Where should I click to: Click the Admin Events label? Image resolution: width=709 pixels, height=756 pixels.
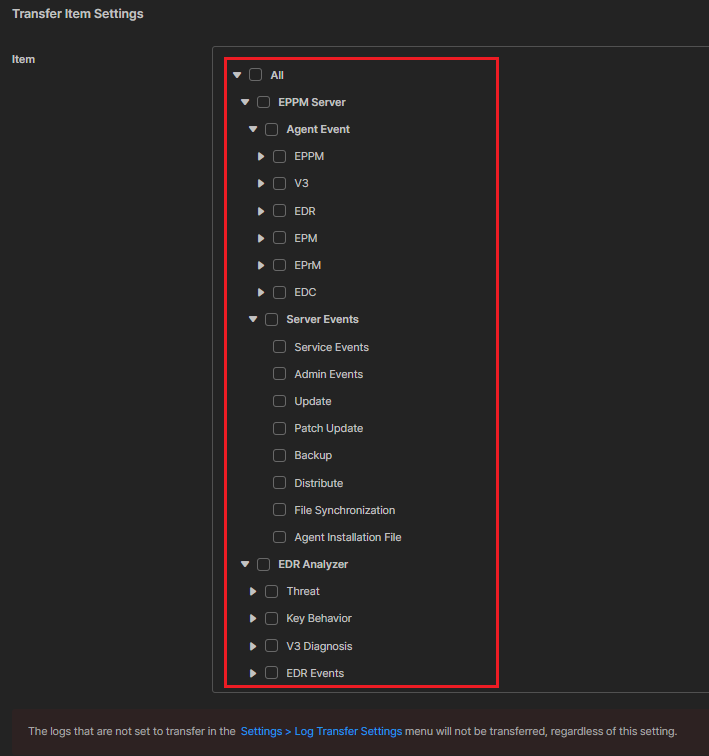[x=329, y=374]
